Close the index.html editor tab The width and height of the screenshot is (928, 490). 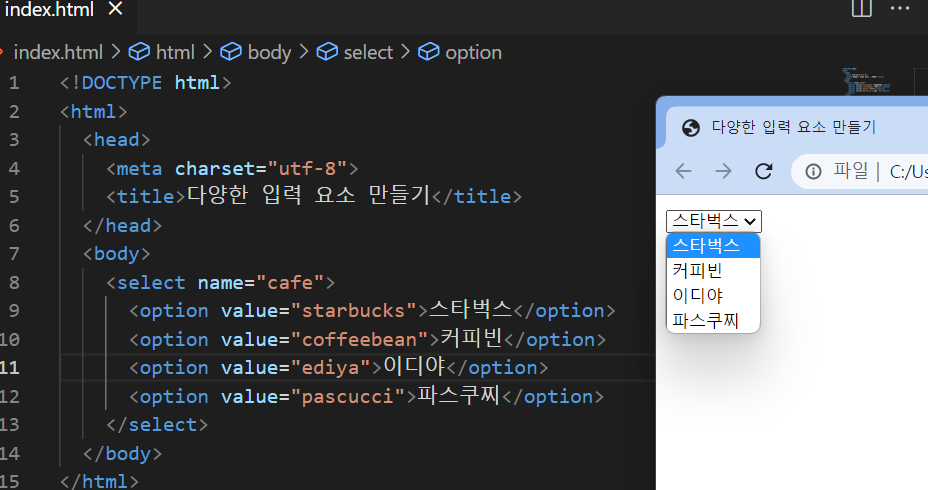coord(115,9)
